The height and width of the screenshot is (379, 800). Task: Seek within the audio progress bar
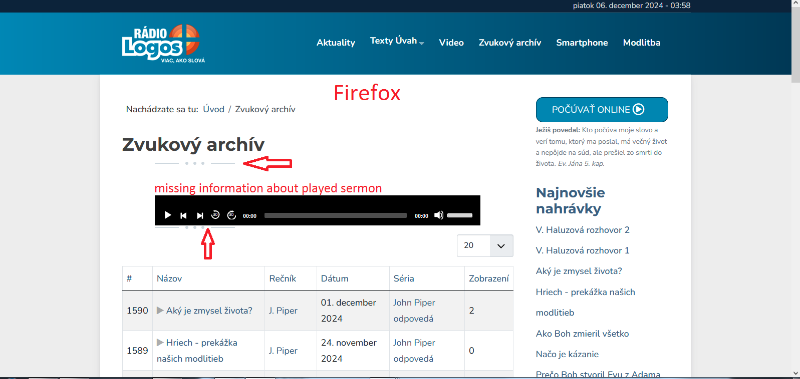coord(336,216)
